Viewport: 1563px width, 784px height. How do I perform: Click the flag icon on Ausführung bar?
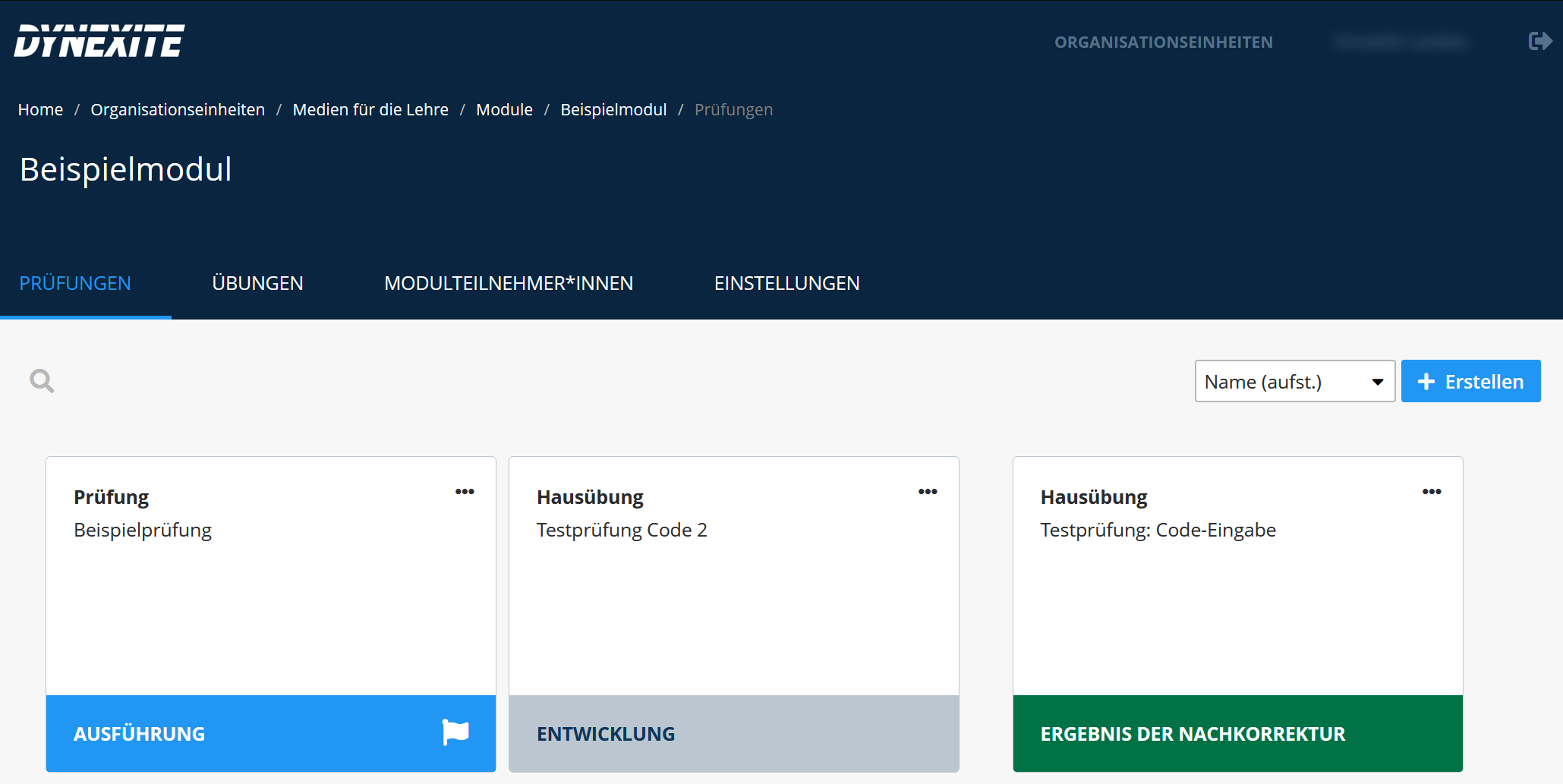[455, 732]
